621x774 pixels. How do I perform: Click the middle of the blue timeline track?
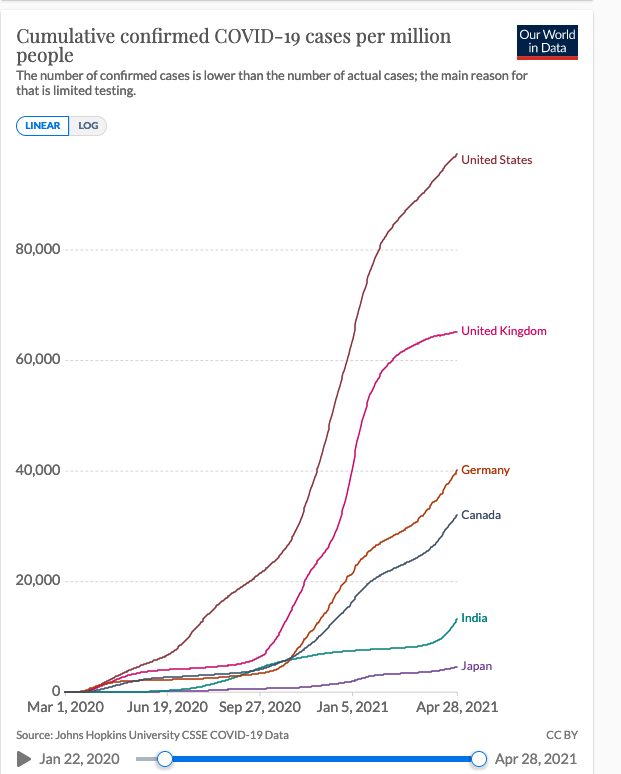(x=321, y=759)
